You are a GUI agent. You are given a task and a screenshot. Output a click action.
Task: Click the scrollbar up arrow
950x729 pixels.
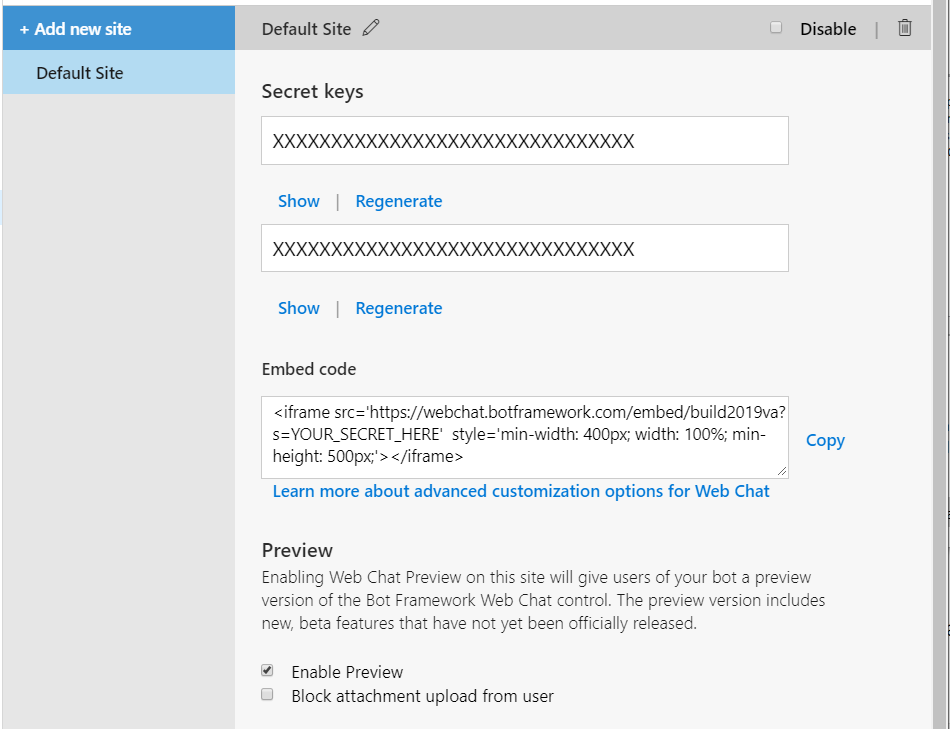pyautogui.click(x=942, y=8)
